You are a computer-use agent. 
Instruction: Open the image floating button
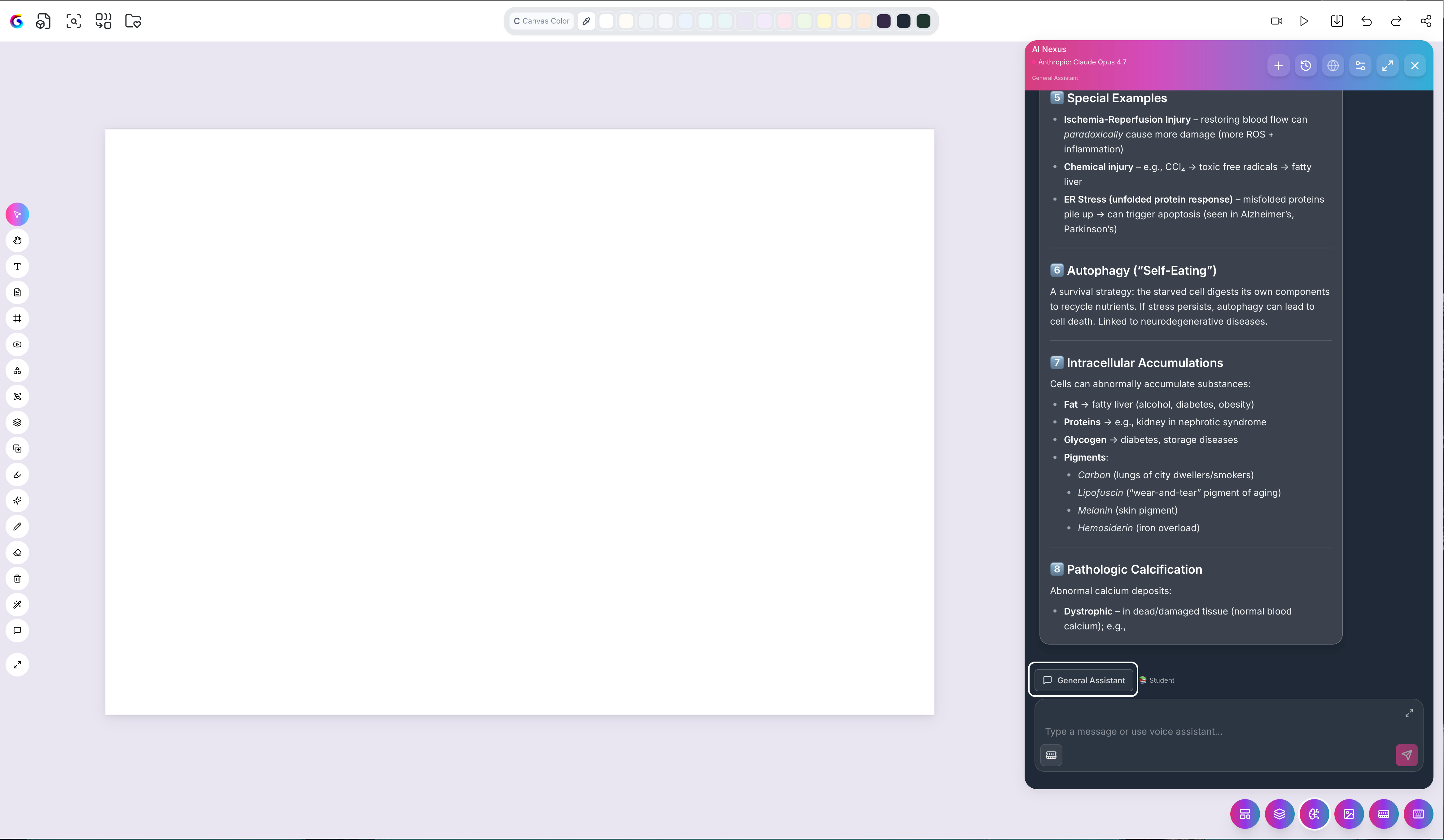coord(1349,814)
